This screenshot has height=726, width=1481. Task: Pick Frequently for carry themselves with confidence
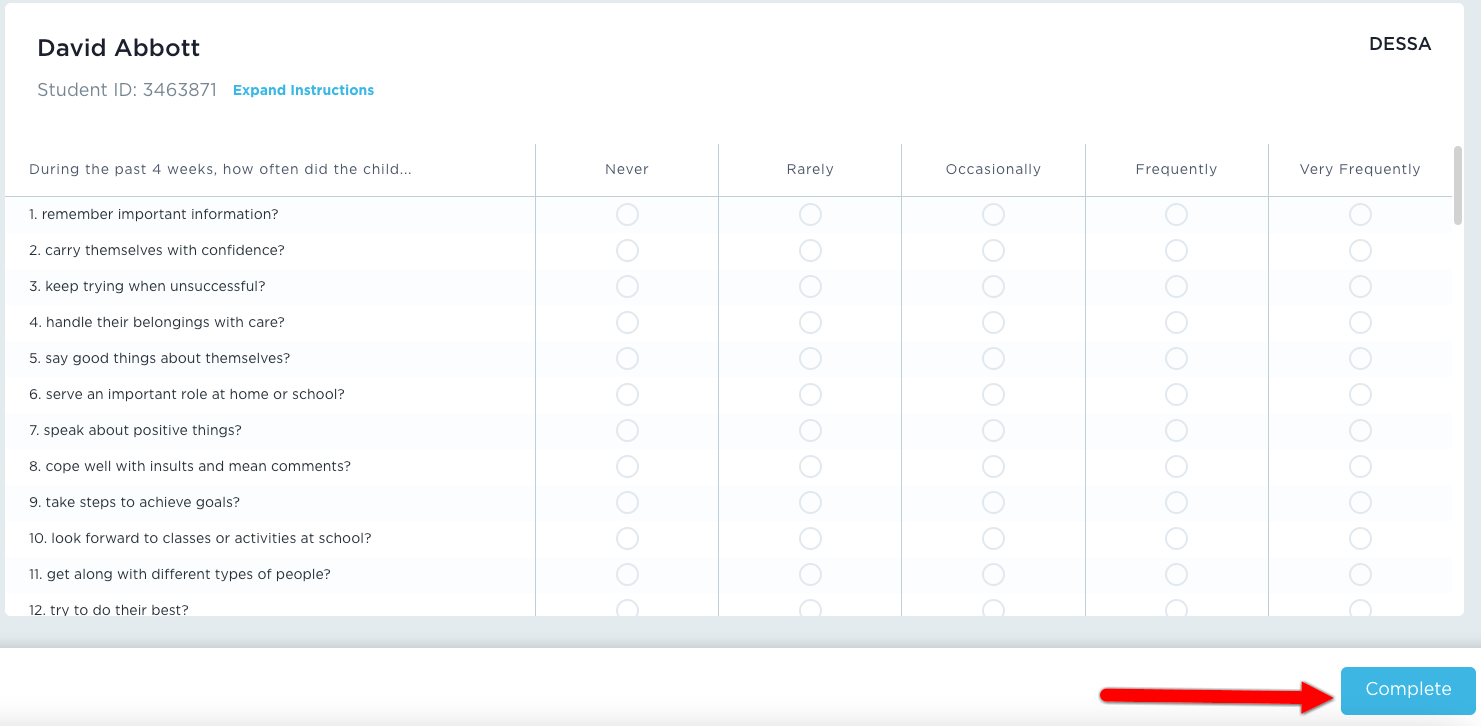point(1176,251)
